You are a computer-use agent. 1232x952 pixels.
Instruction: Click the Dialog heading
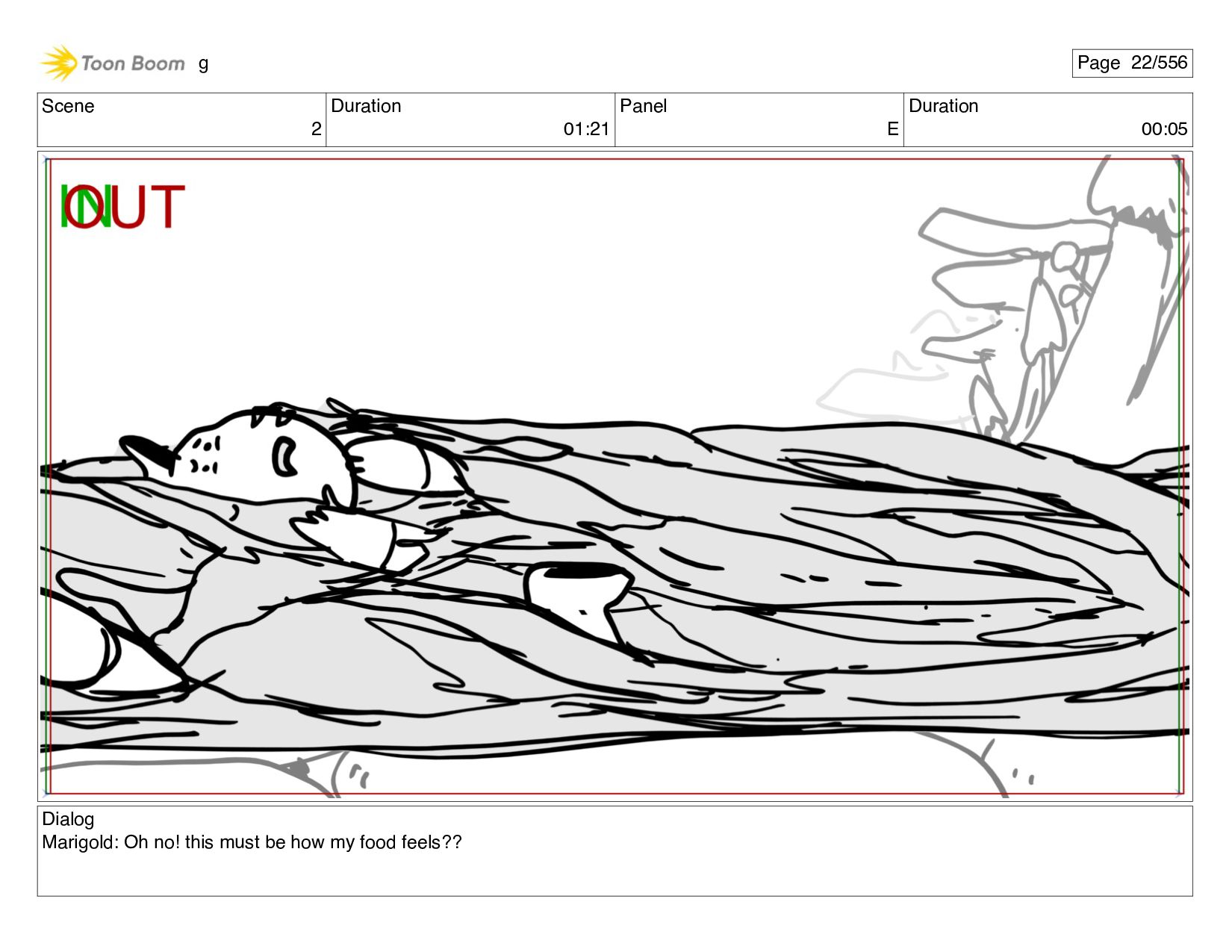pyautogui.click(x=68, y=819)
